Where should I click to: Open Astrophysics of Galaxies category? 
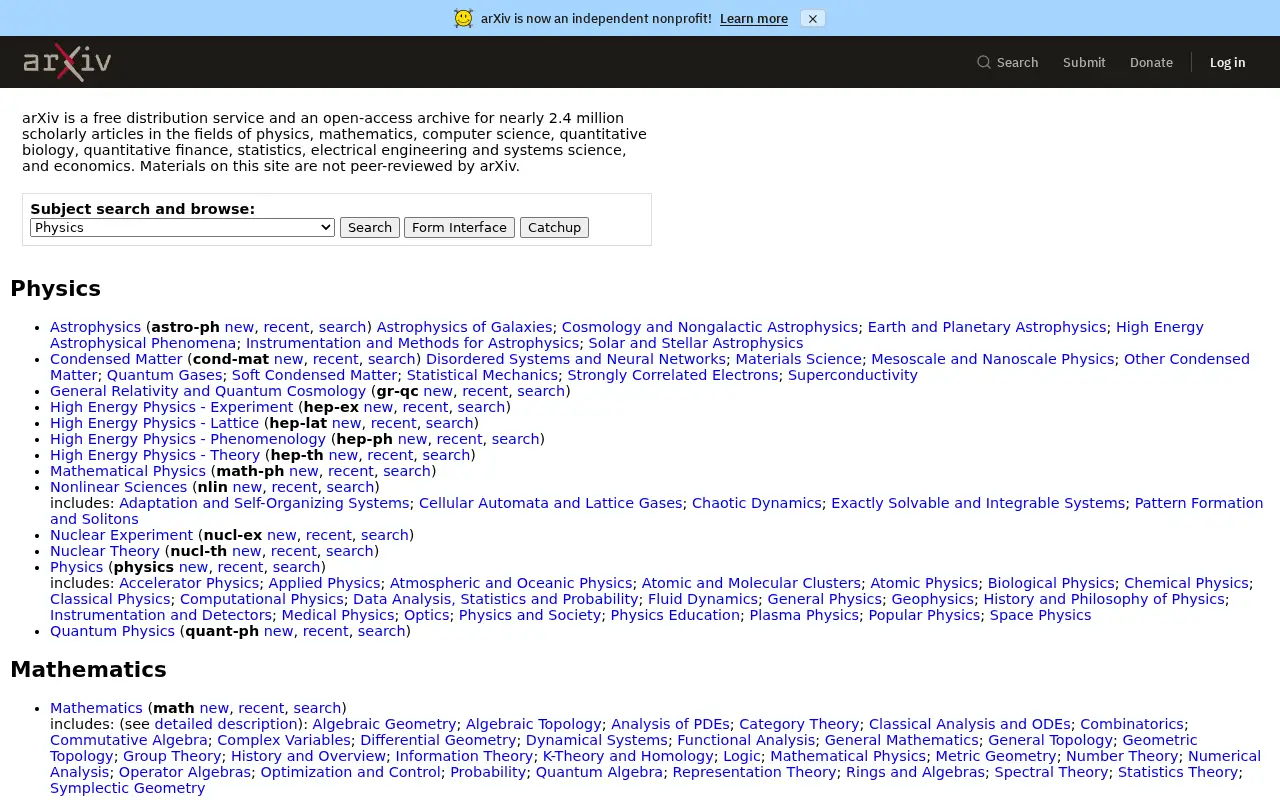click(464, 327)
